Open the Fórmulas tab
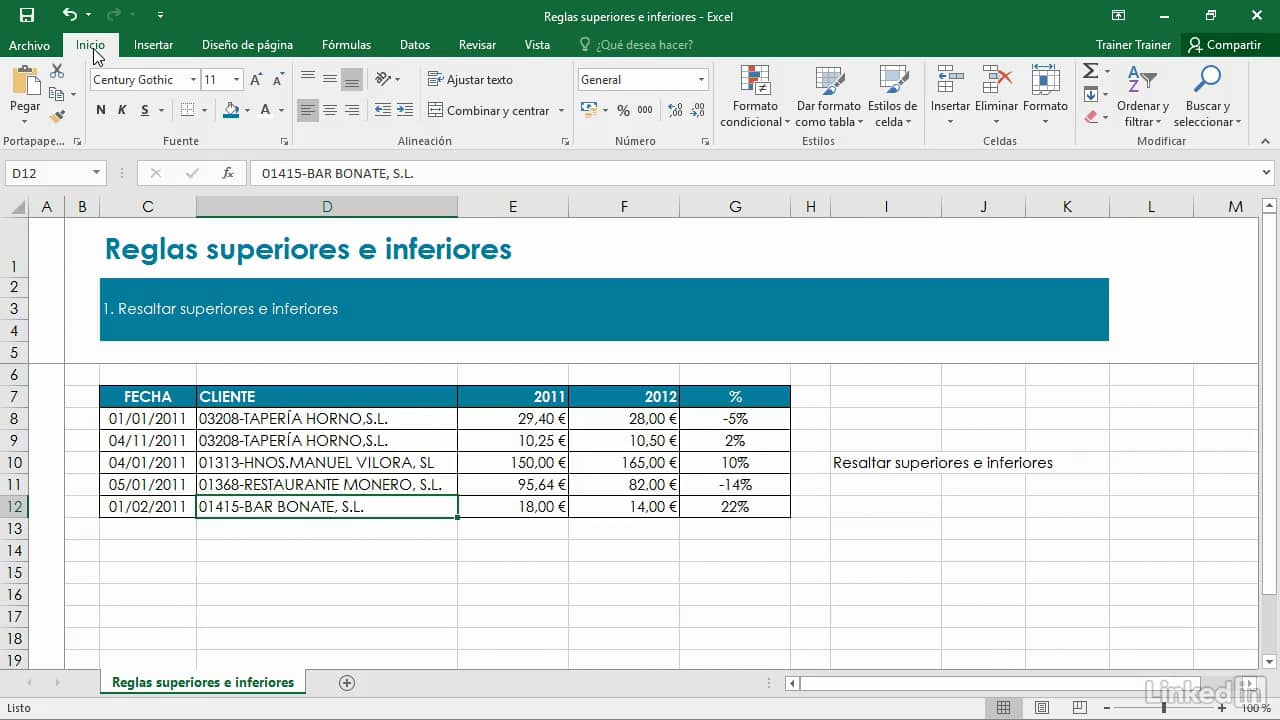 click(346, 45)
